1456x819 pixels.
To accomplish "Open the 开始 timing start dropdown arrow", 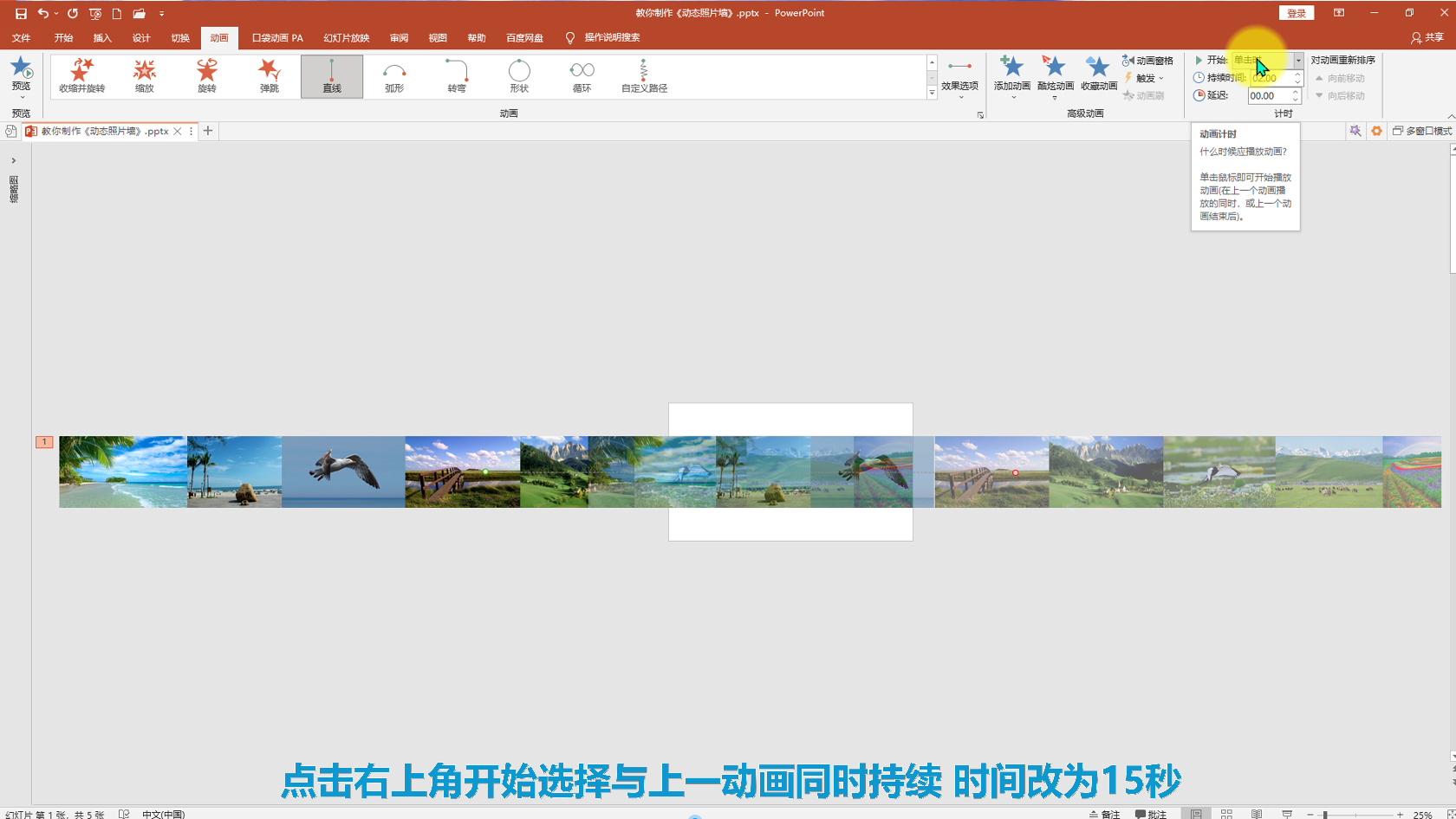I will [1298, 60].
